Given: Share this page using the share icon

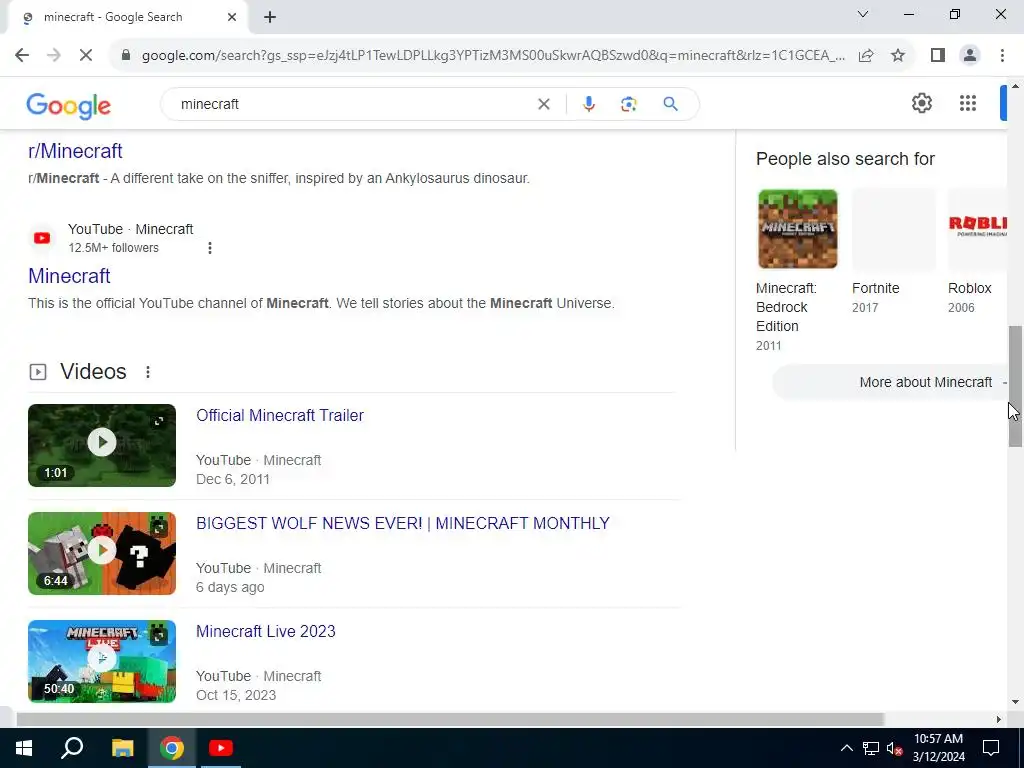Looking at the screenshot, I should click(866, 56).
